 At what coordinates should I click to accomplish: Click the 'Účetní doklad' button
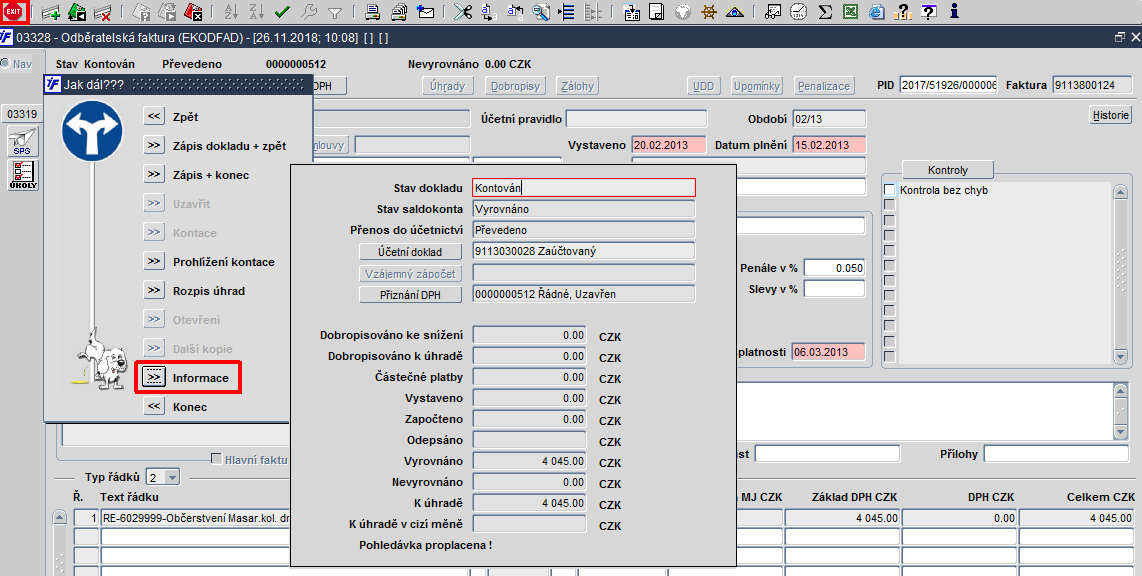[410, 251]
